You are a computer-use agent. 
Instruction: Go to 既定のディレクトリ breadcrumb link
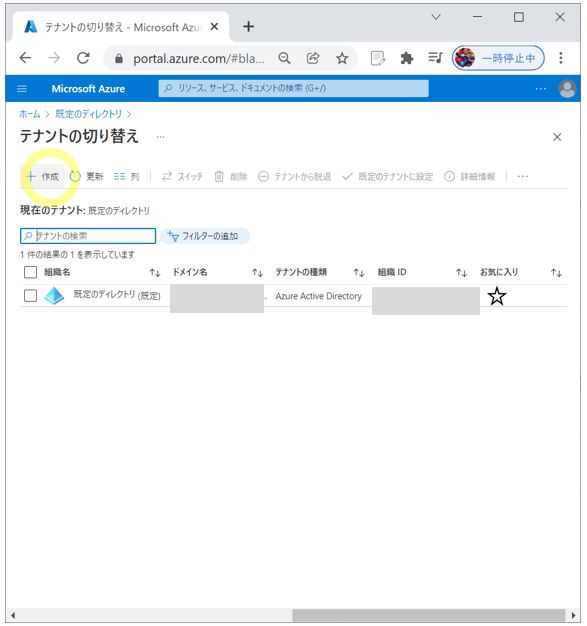[89, 114]
